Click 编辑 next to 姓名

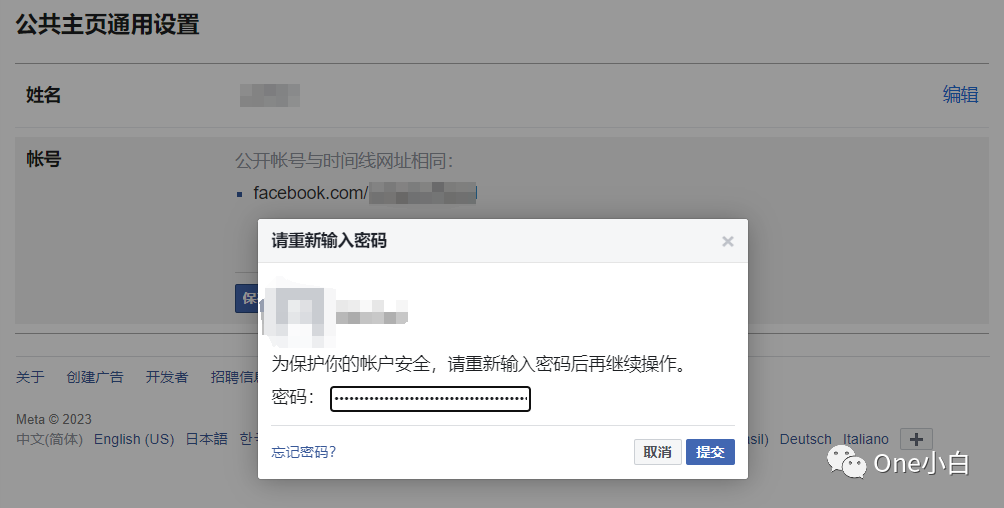click(960, 95)
